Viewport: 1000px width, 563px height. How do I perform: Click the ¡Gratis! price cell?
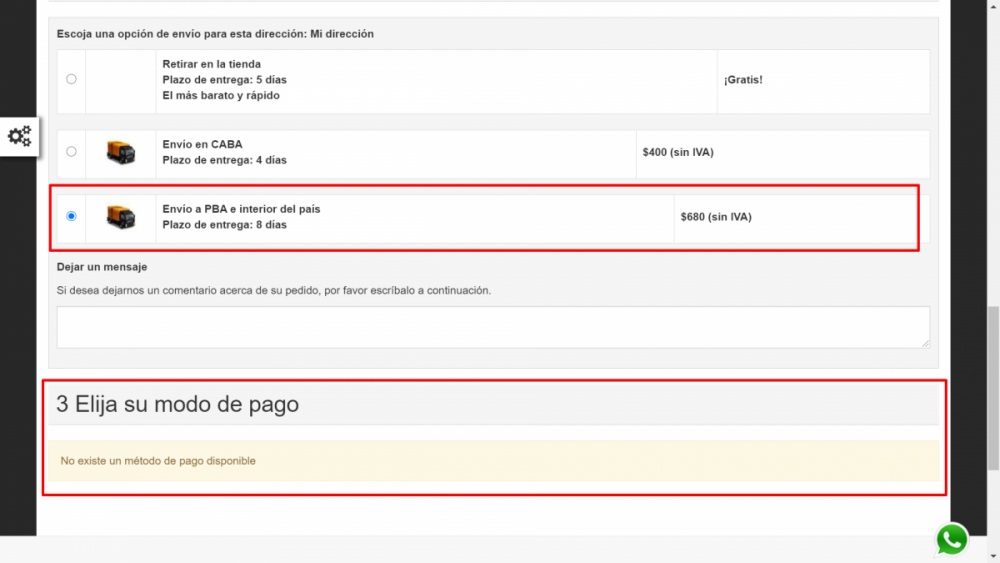pyautogui.click(x=743, y=79)
